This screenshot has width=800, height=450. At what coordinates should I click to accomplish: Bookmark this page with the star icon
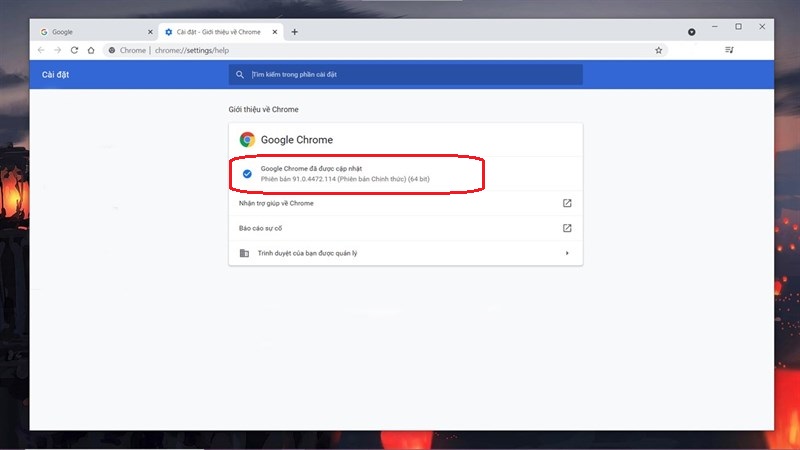(x=659, y=50)
